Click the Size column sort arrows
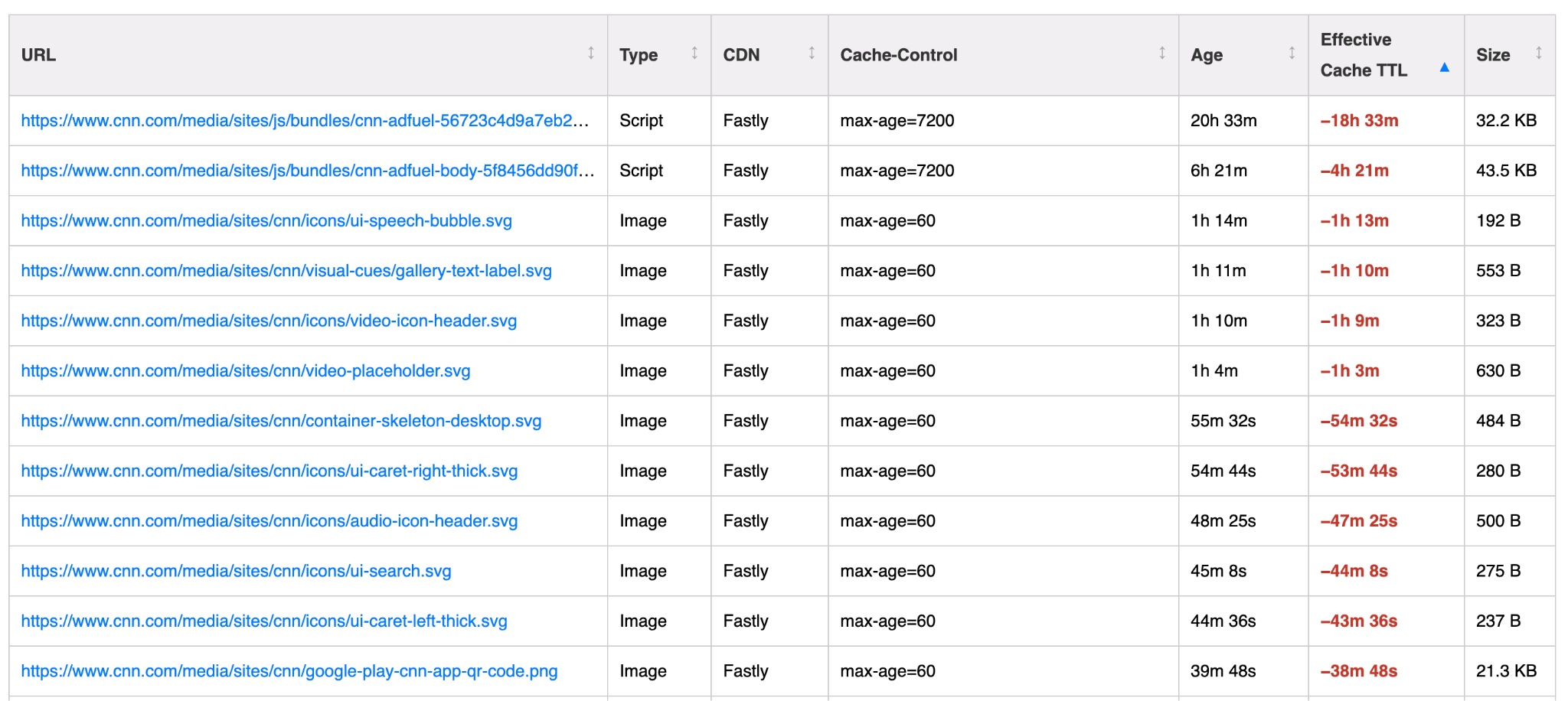Viewport: 1568px width, 701px height. (1539, 53)
